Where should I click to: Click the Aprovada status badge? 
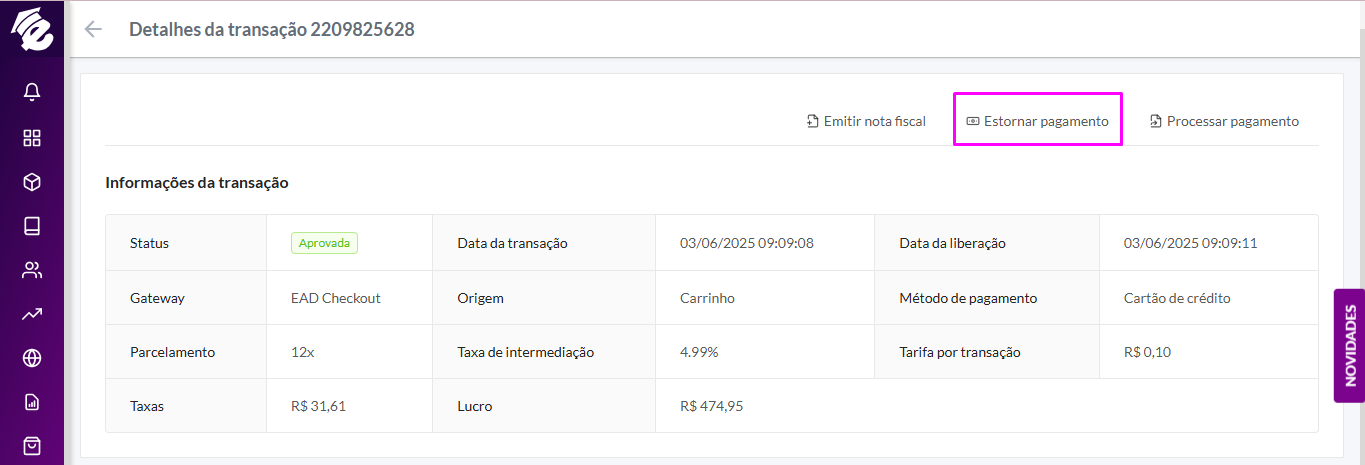point(324,243)
